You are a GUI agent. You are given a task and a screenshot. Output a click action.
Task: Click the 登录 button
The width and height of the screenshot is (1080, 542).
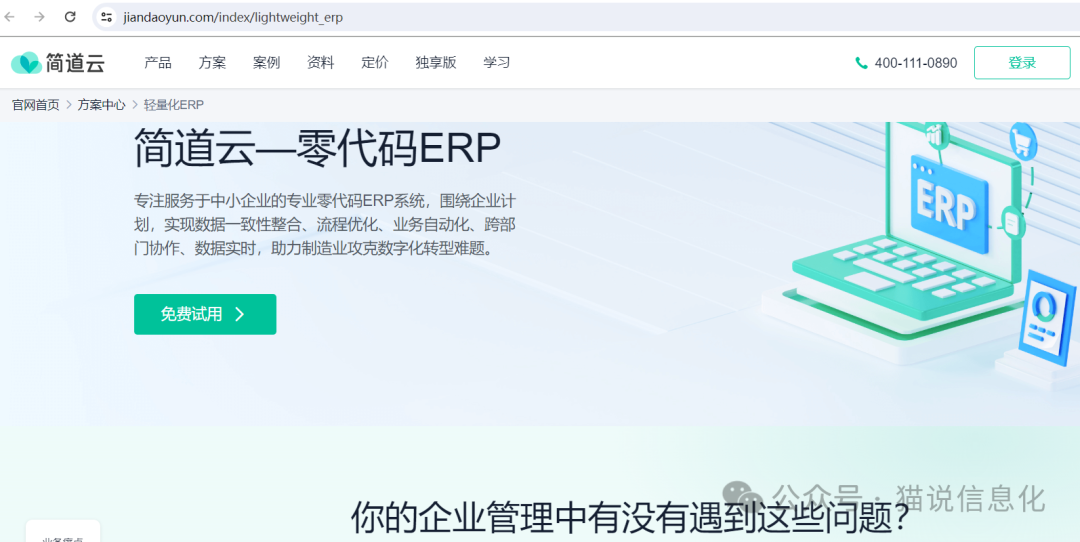(1022, 63)
